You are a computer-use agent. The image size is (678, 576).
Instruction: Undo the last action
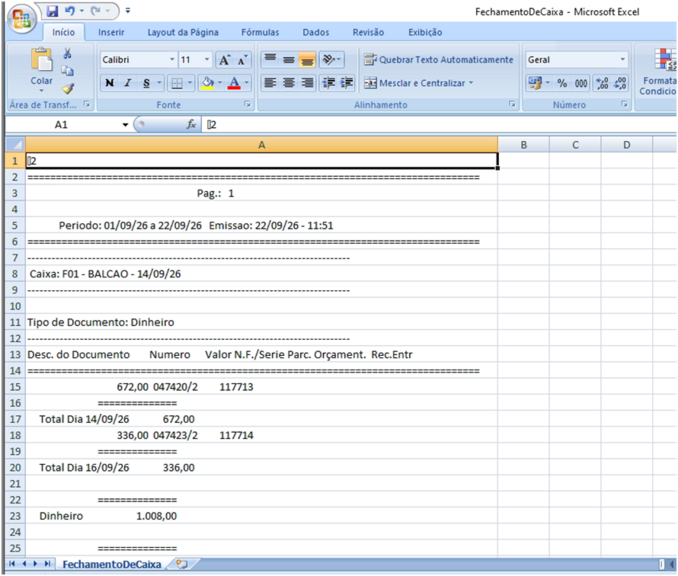(x=69, y=11)
